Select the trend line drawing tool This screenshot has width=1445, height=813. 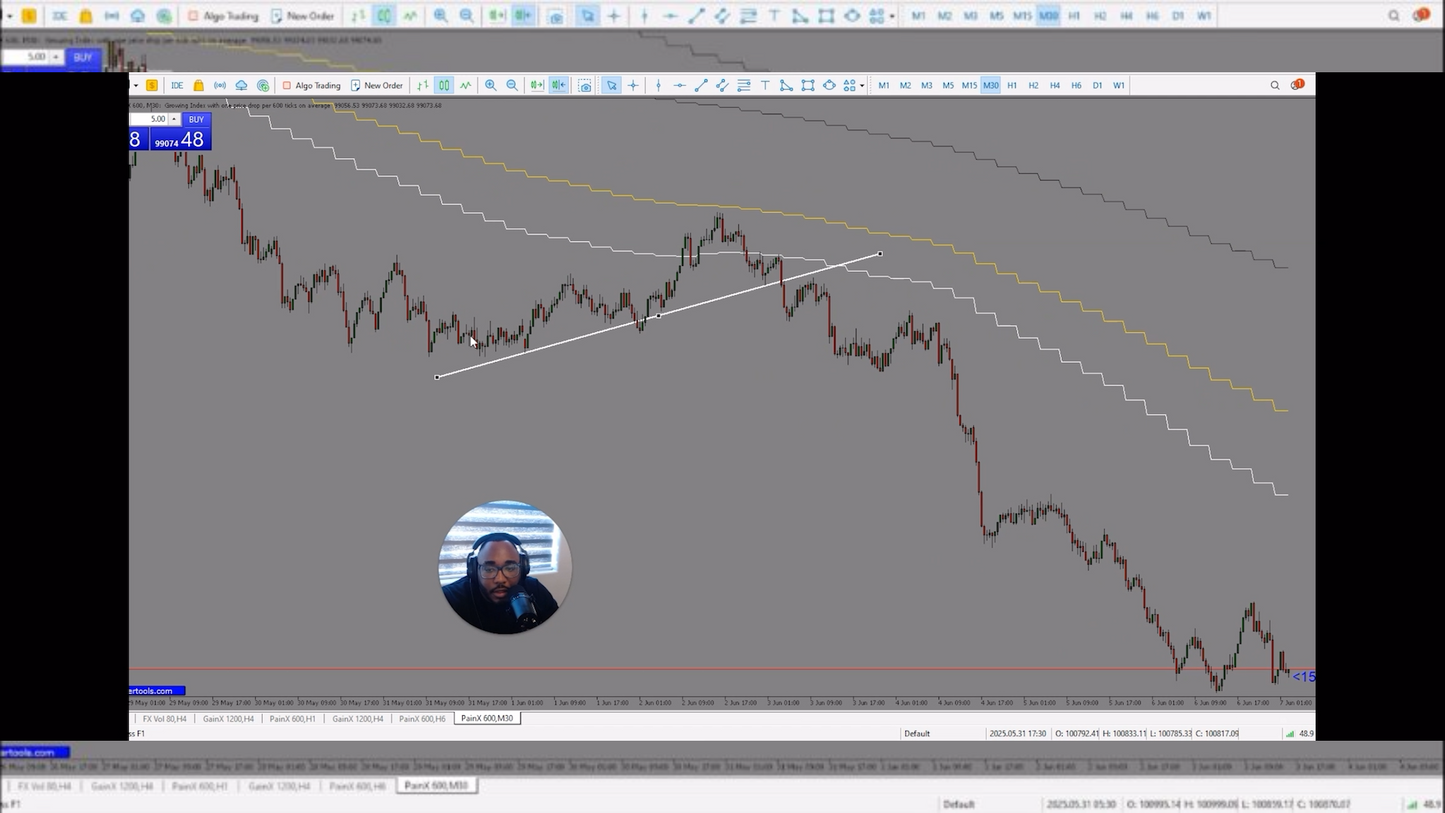[700, 85]
